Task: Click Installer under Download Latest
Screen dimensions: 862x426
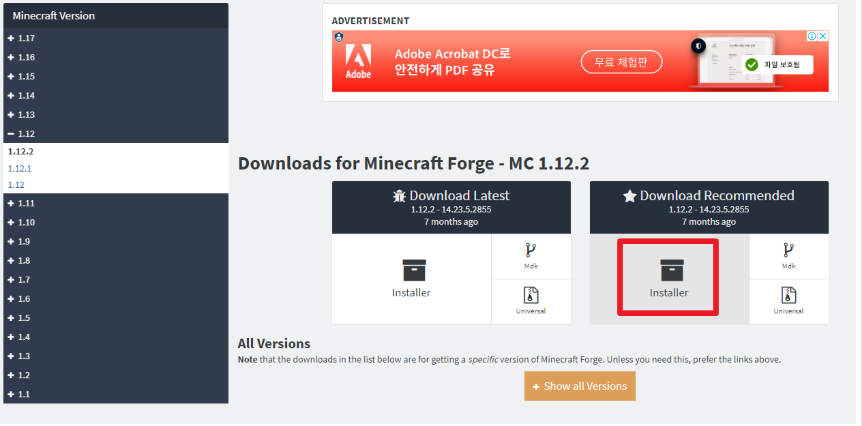Action: pyautogui.click(x=411, y=279)
